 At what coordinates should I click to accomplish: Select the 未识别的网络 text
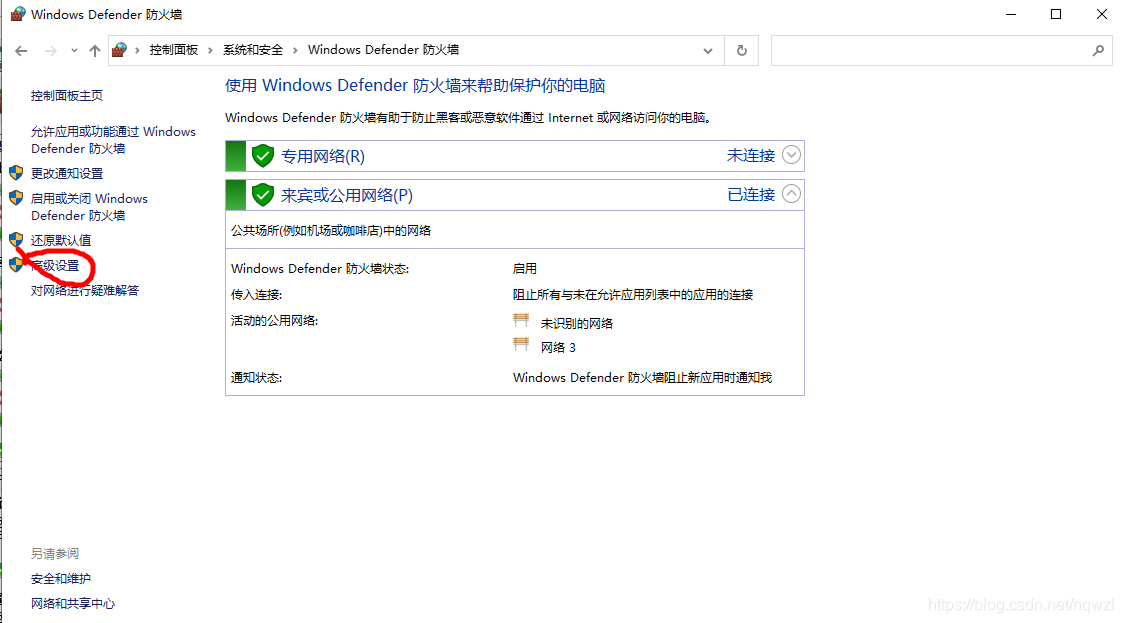click(577, 324)
